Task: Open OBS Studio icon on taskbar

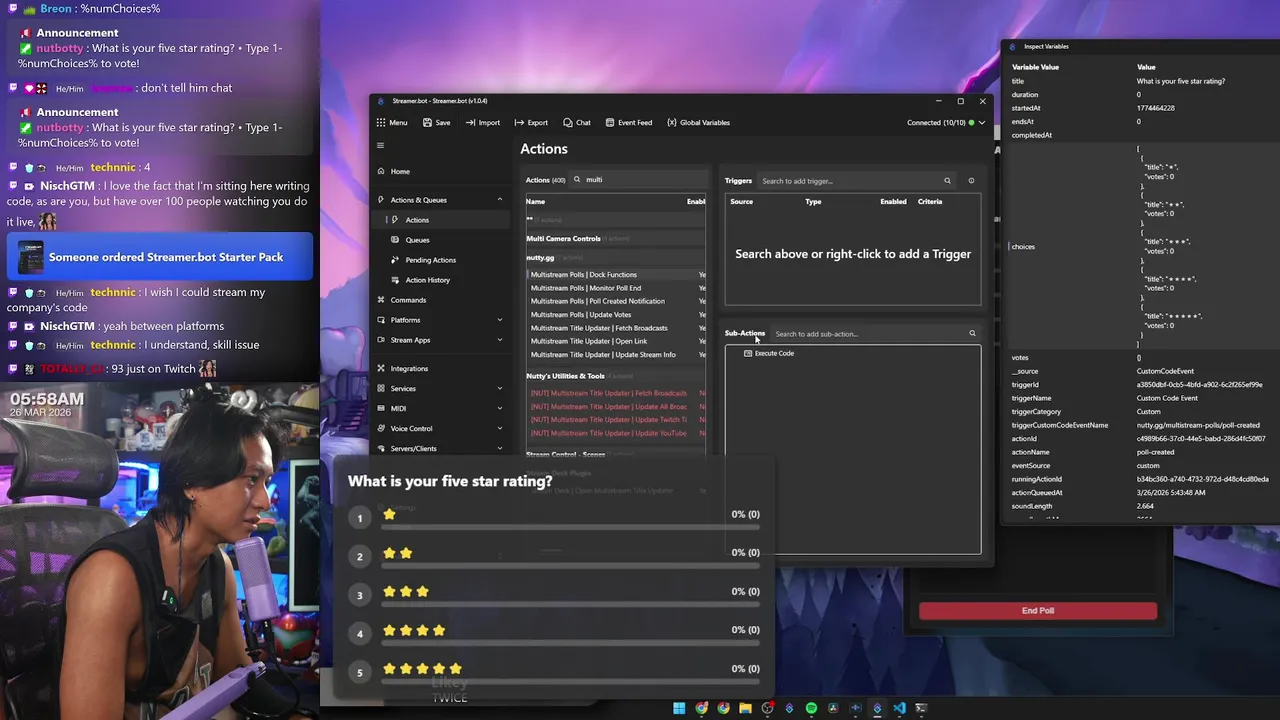Action: [767, 708]
